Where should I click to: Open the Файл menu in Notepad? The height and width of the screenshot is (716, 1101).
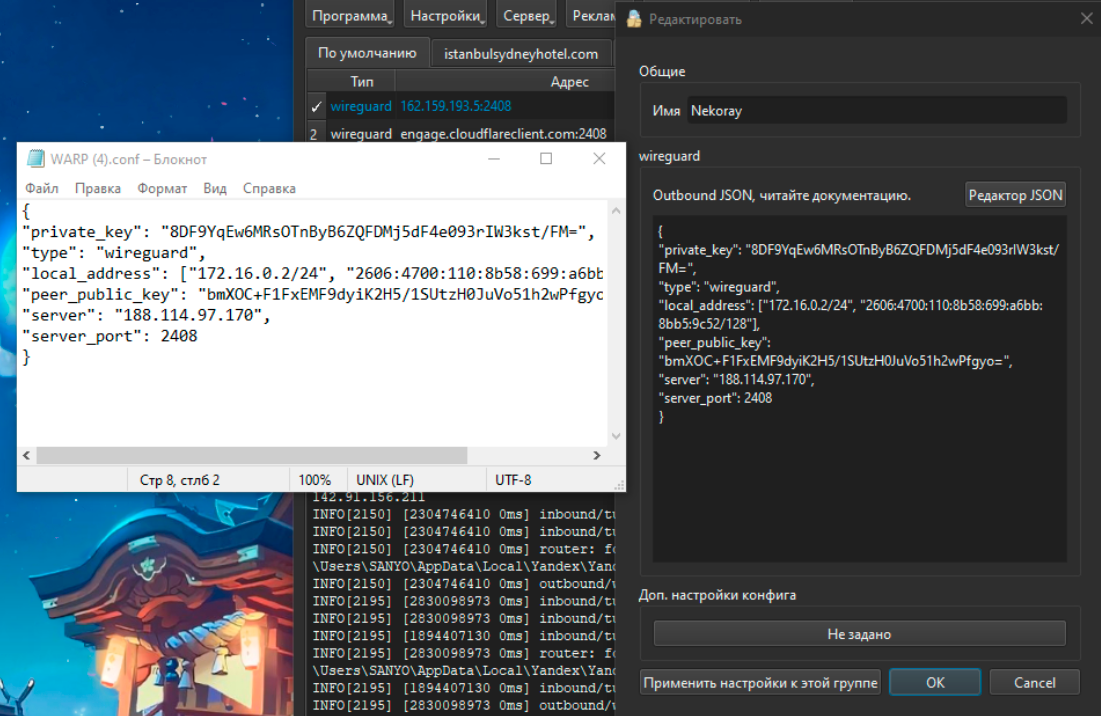[42, 188]
